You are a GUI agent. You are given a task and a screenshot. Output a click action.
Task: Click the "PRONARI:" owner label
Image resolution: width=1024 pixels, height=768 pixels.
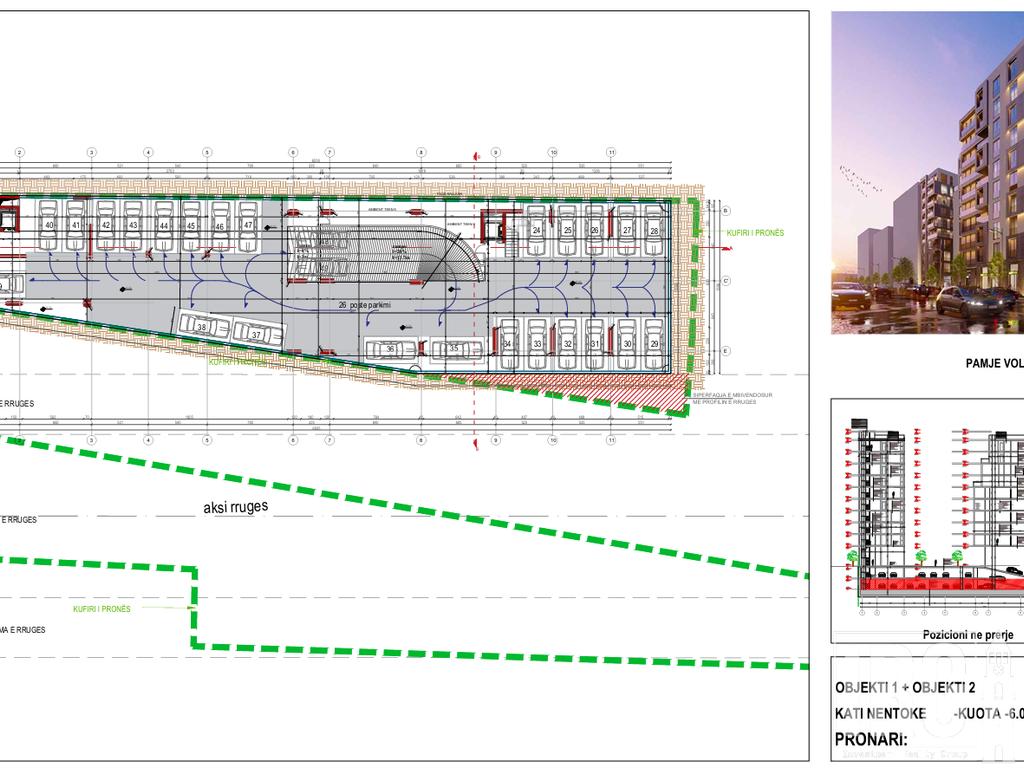point(871,739)
